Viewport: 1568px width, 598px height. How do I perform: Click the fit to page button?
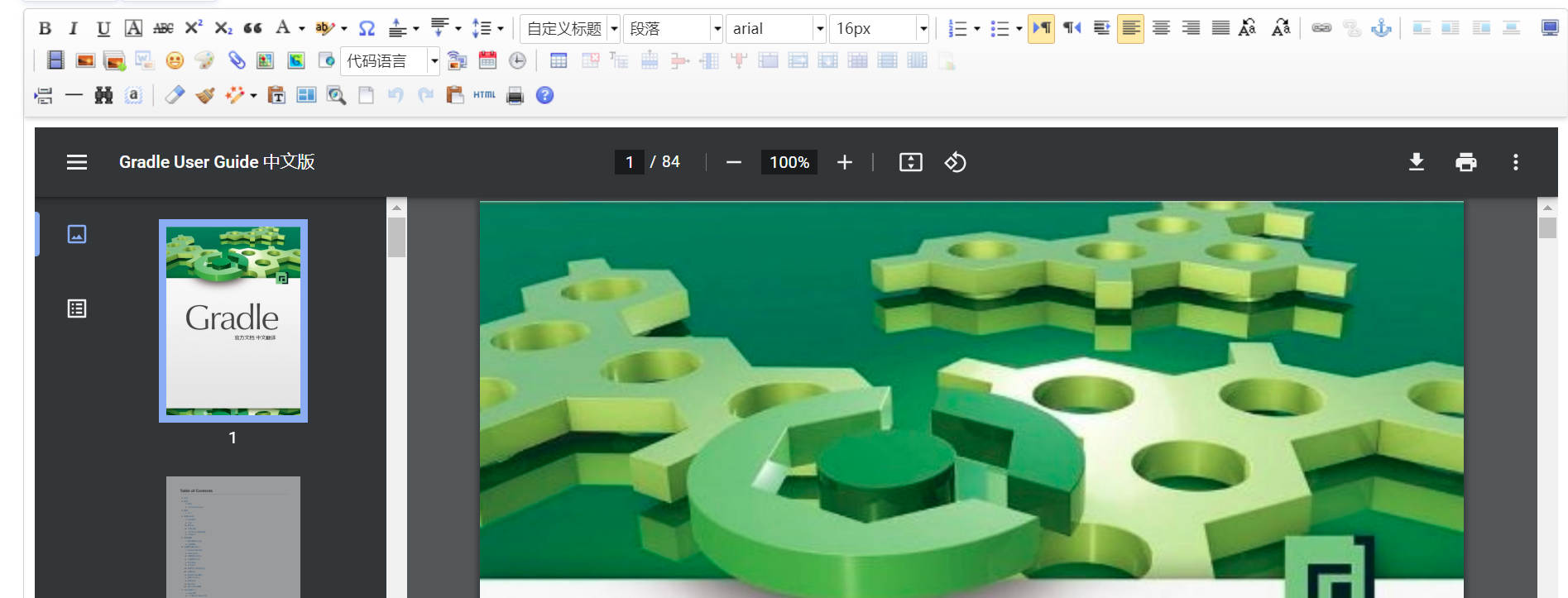[x=910, y=162]
